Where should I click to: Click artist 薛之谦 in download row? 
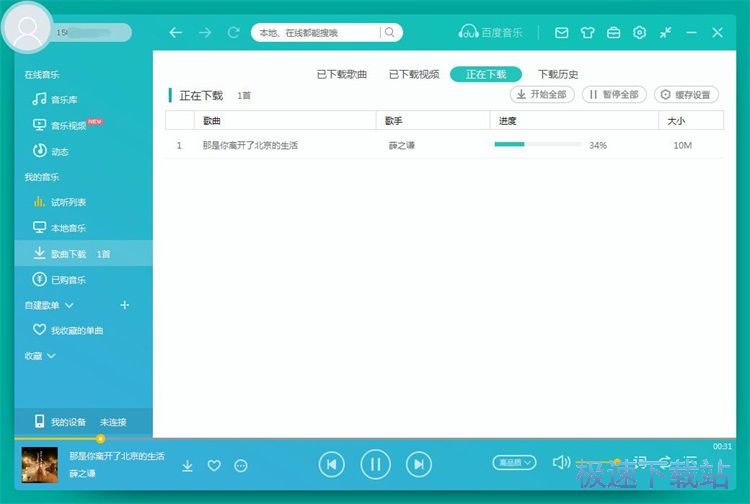tap(401, 145)
